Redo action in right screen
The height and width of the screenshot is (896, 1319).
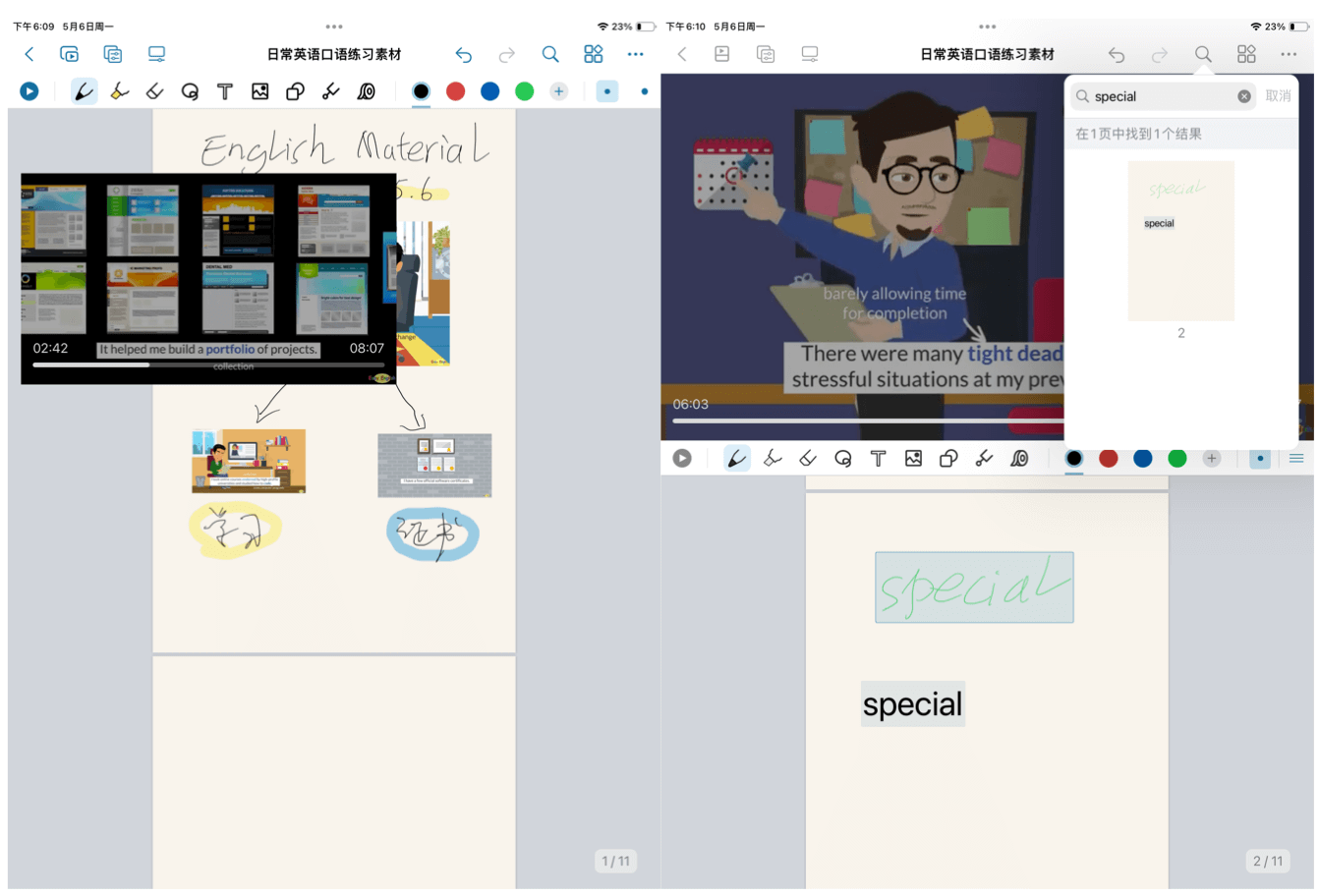click(1160, 54)
